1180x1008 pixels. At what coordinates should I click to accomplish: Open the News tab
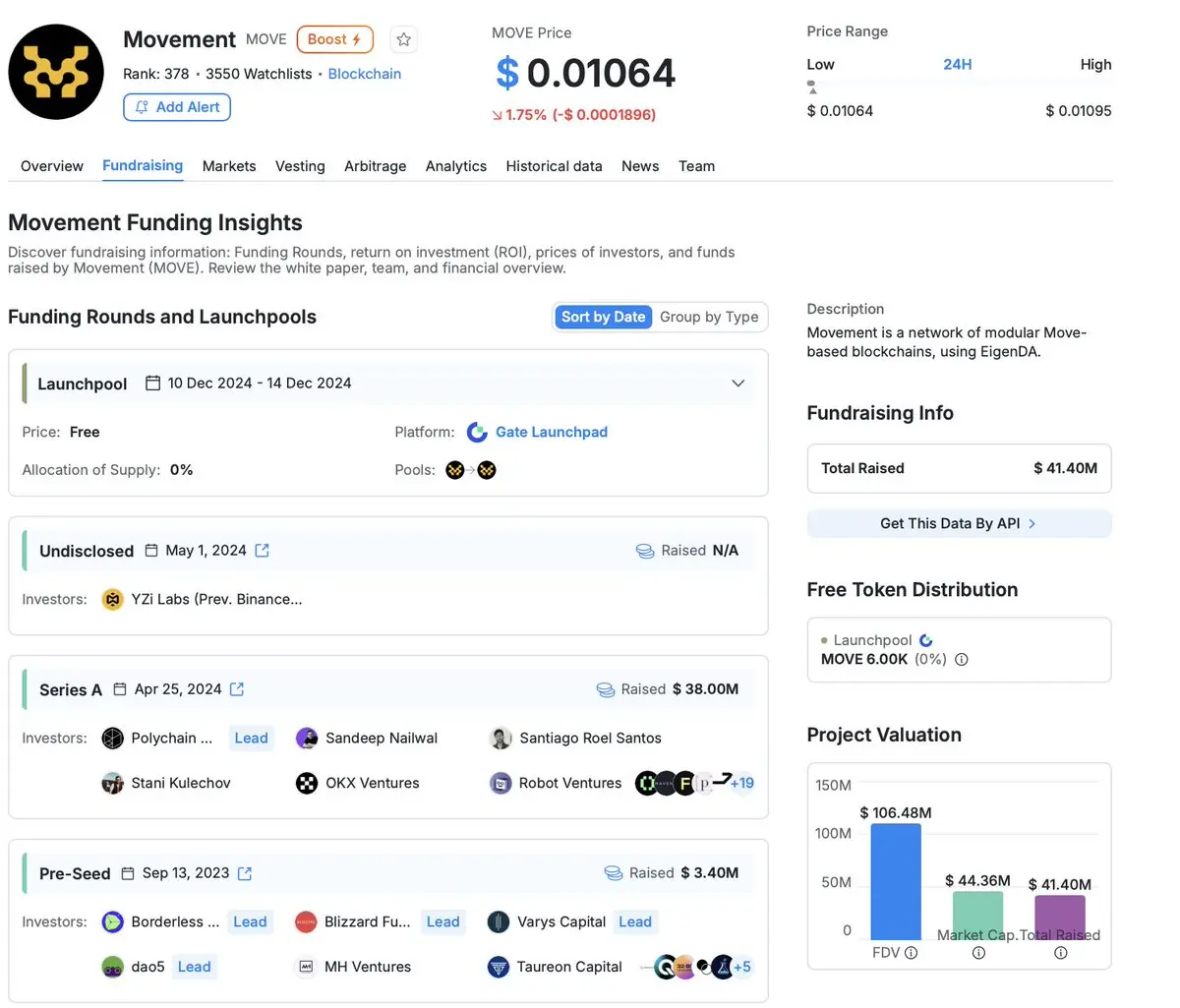tap(640, 166)
